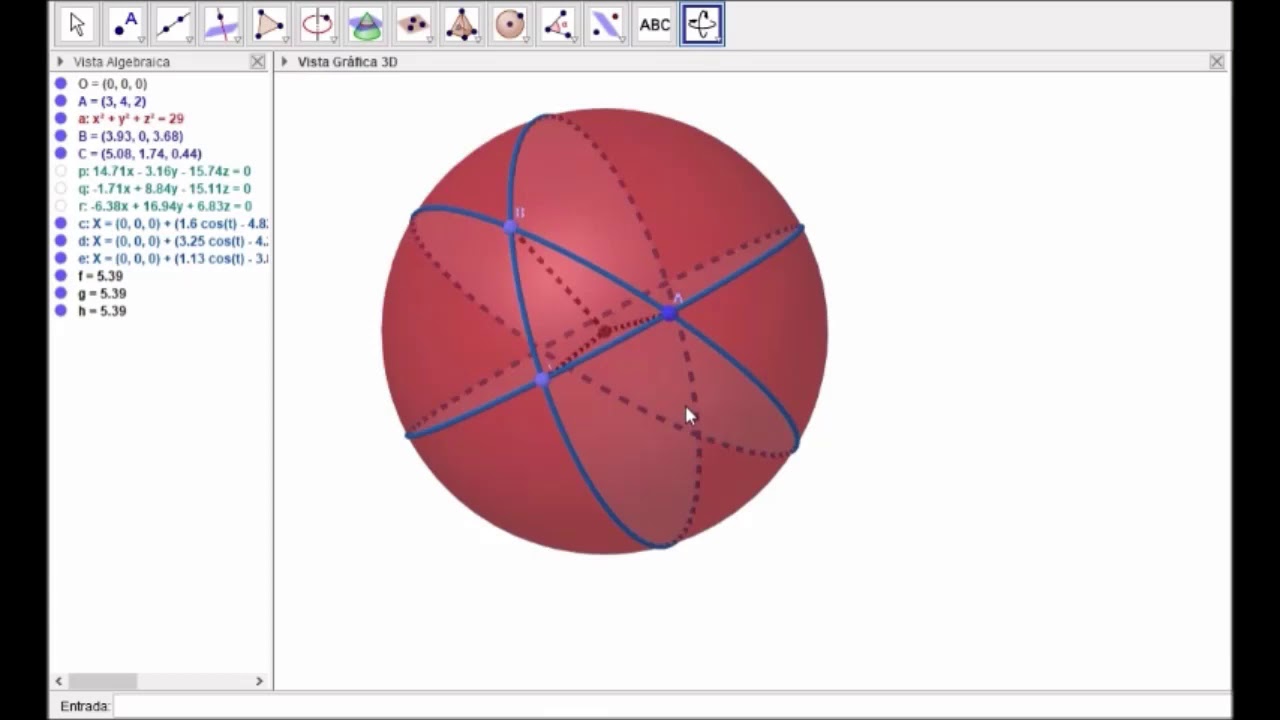Toggle visibility of value f = 5.39
The image size is (1280, 720).
click(61, 276)
